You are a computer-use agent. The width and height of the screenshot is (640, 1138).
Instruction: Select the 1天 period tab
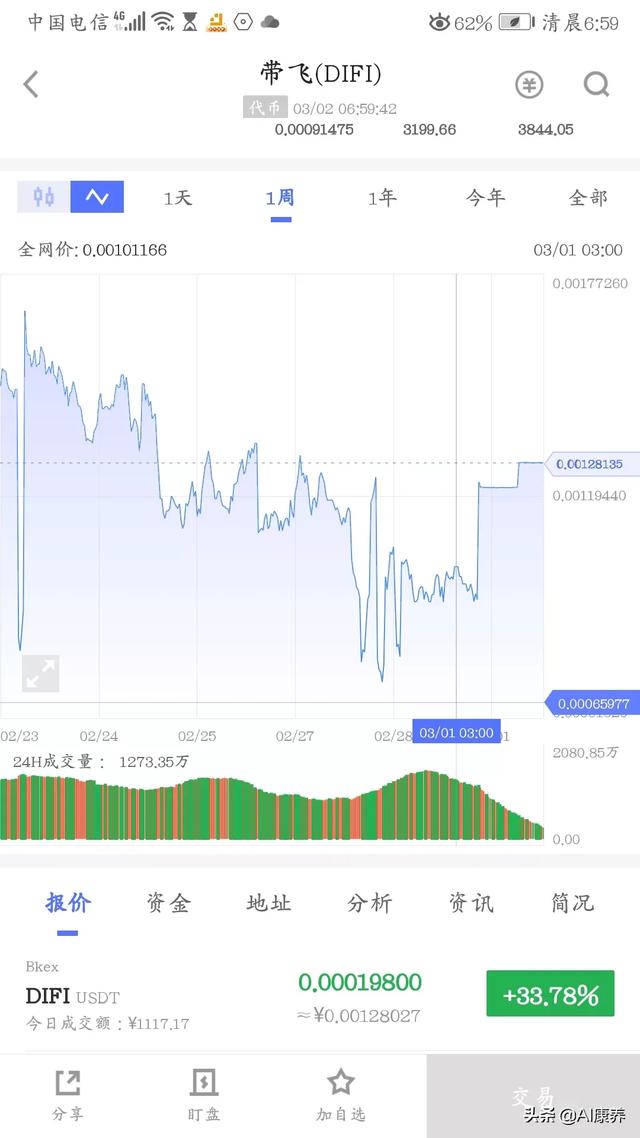[177, 198]
